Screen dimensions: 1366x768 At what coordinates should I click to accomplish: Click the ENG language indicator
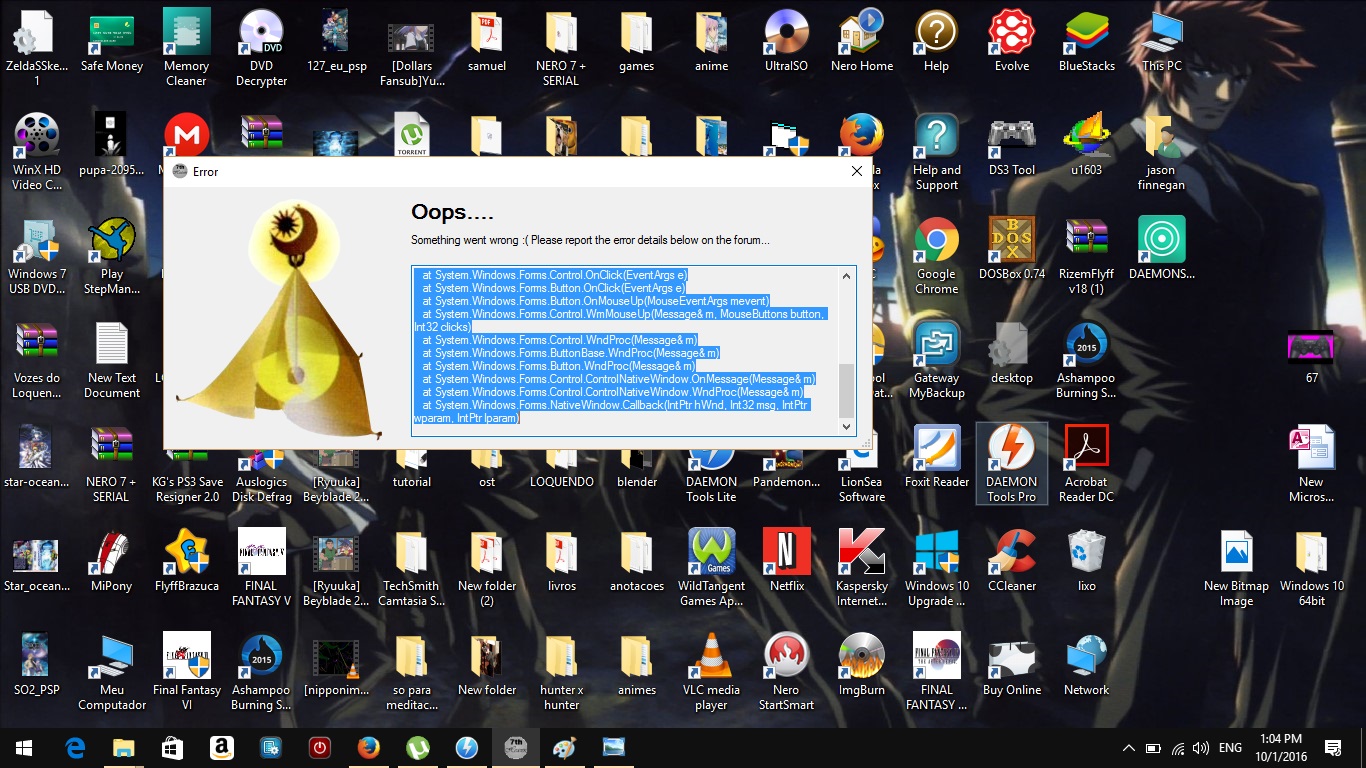[x=1230, y=747]
